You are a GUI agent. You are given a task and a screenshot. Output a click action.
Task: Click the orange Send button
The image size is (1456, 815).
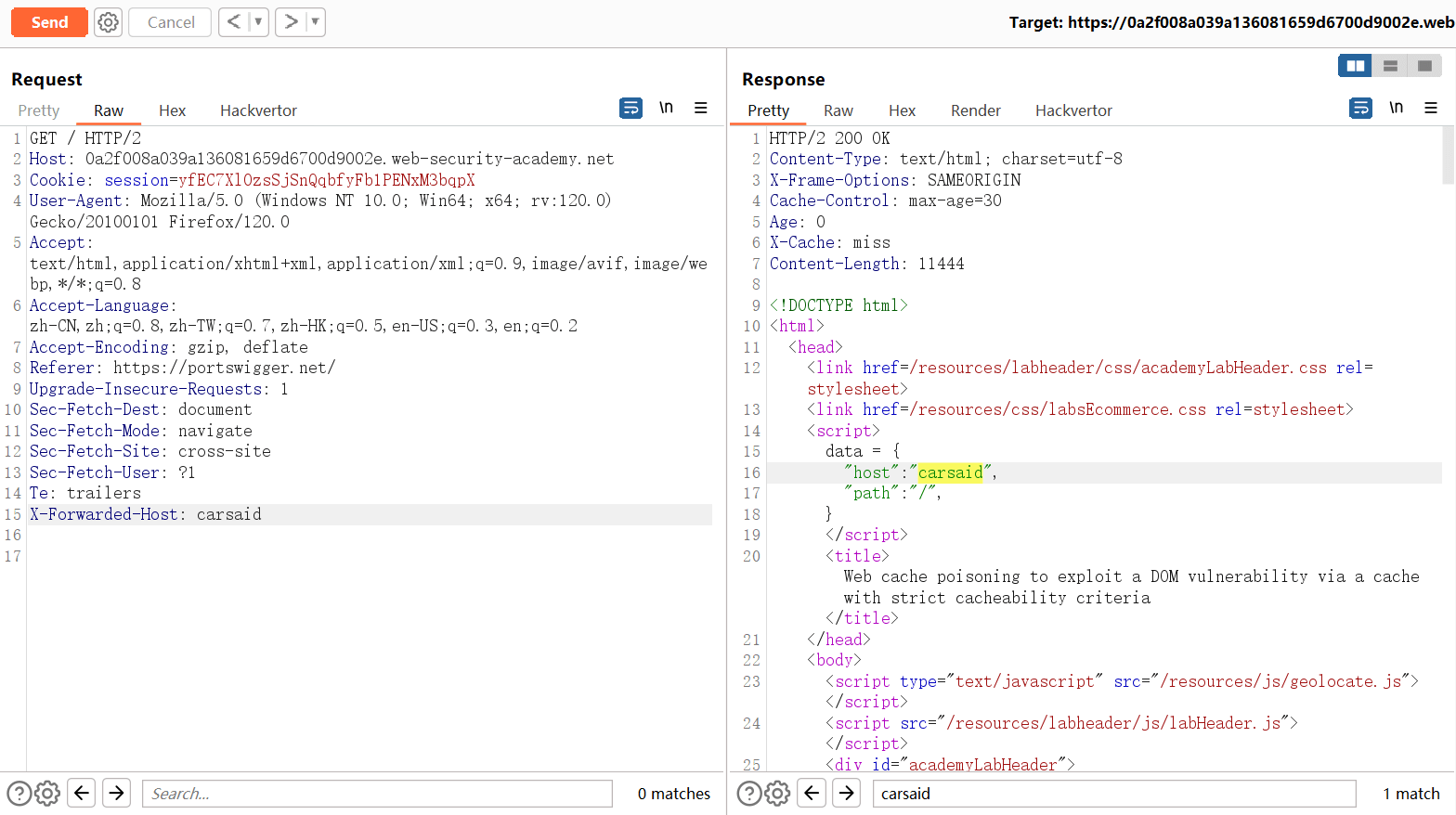pyautogui.click(x=49, y=22)
